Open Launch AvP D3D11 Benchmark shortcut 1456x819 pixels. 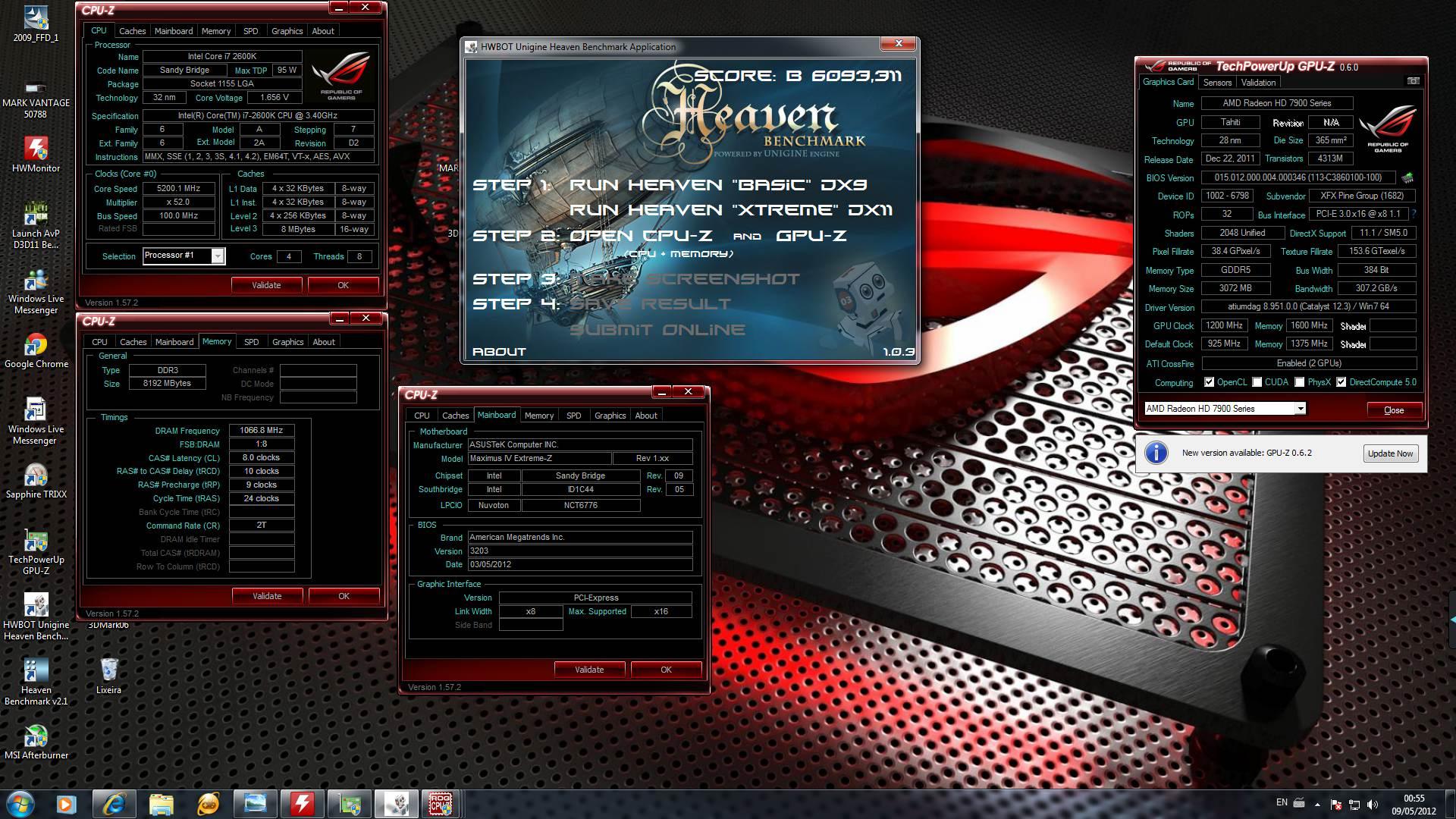pos(36,225)
